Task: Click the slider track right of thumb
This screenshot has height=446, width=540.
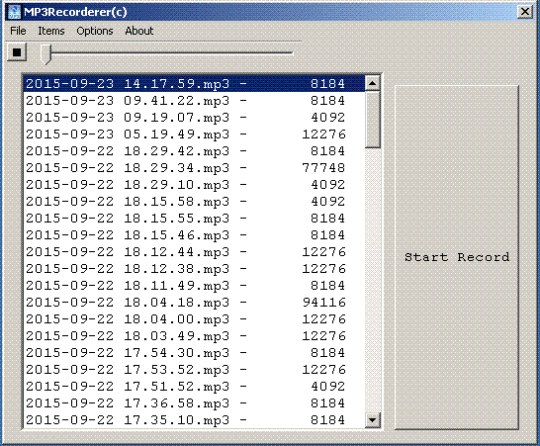Action: 172,53
